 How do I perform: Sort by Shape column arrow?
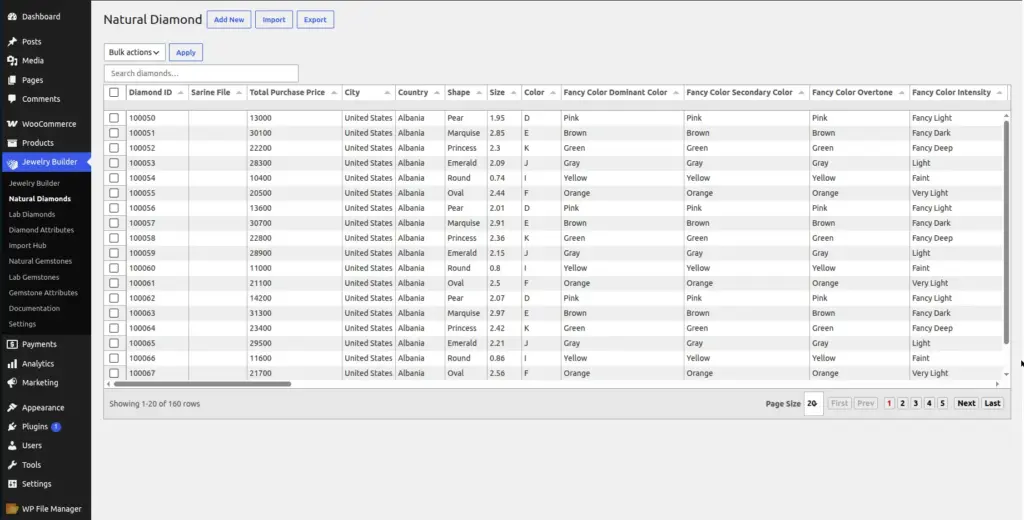(479, 93)
